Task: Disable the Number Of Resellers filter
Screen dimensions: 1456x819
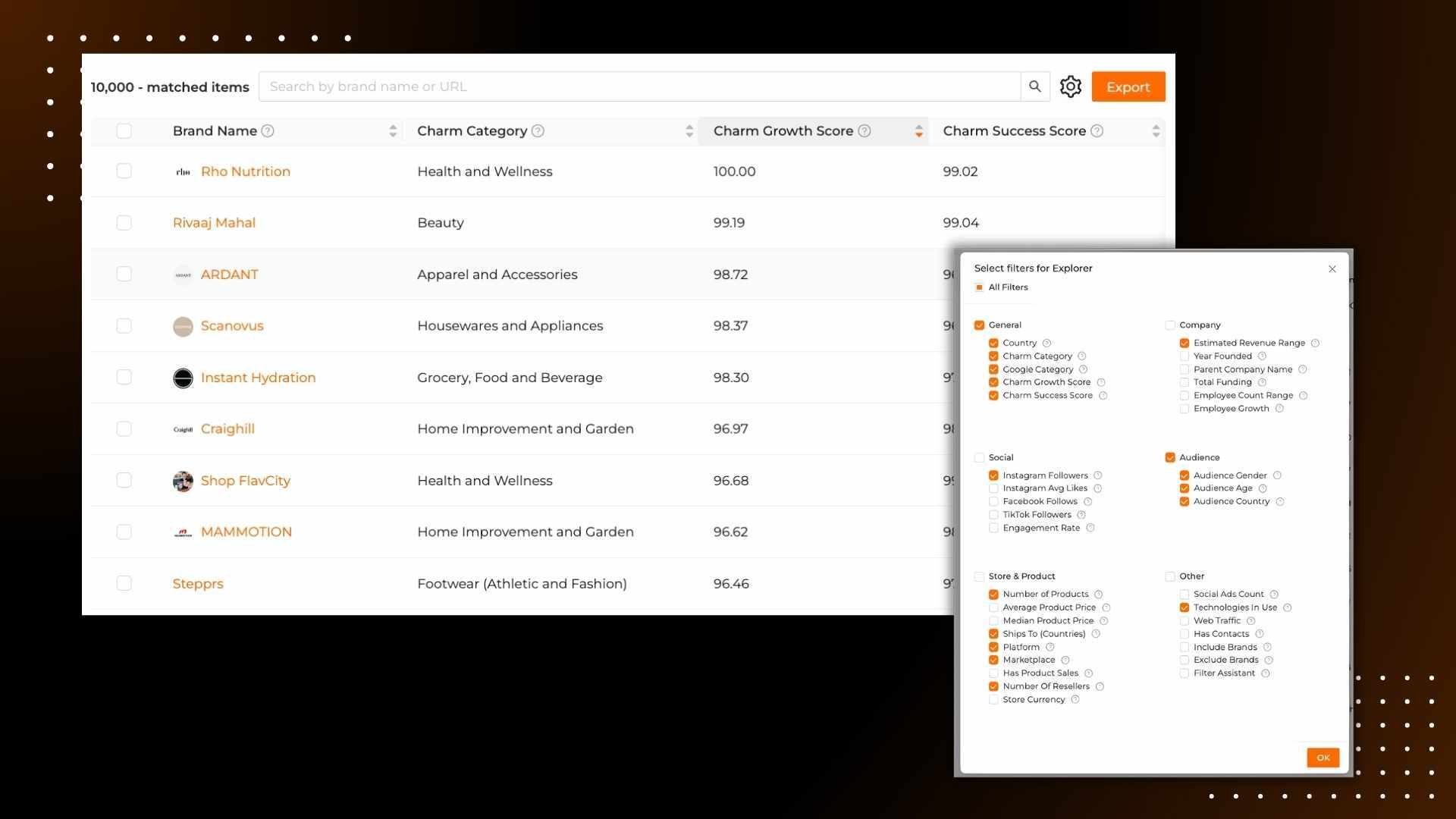Action: click(993, 687)
